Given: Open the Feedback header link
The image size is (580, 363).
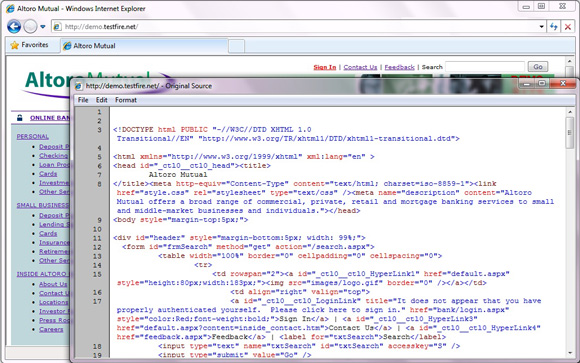Looking at the screenshot, I should [x=399, y=67].
